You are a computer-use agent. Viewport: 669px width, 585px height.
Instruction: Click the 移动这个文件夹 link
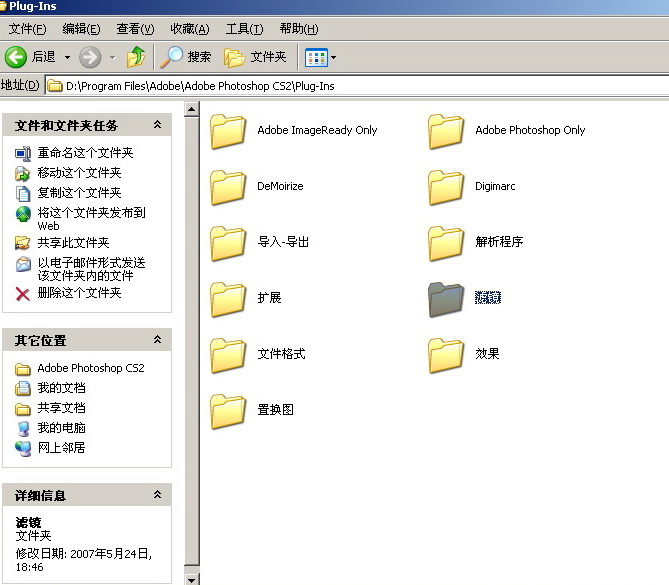pyautogui.click(x=79, y=173)
